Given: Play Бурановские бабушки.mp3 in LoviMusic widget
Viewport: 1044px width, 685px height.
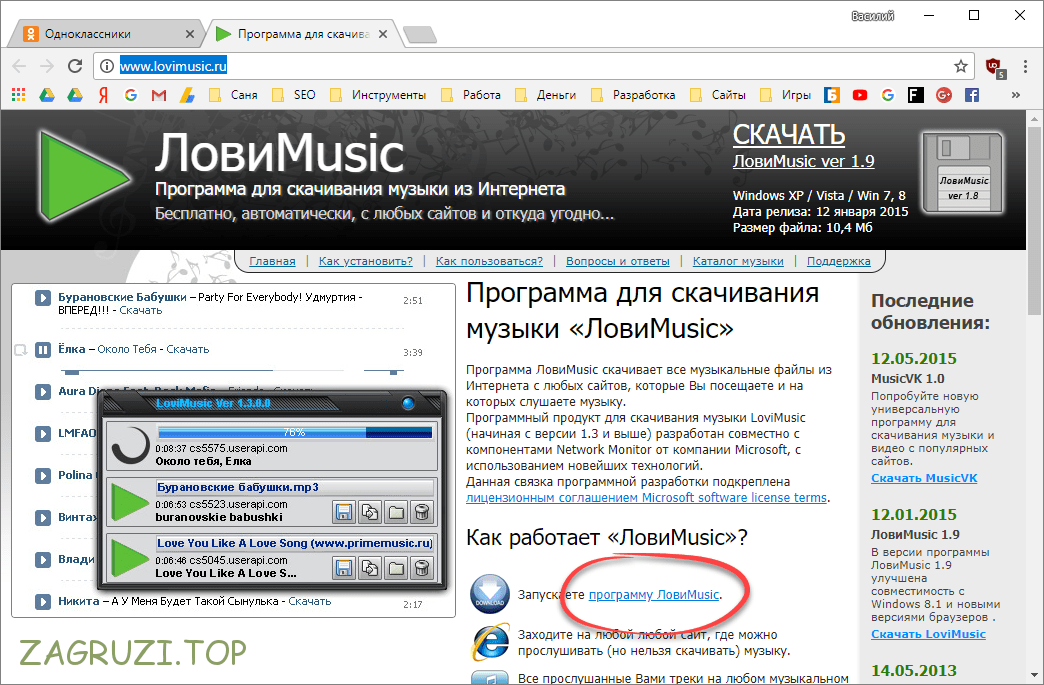Looking at the screenshot, I should pyautogui.click(x=129, y=502).
